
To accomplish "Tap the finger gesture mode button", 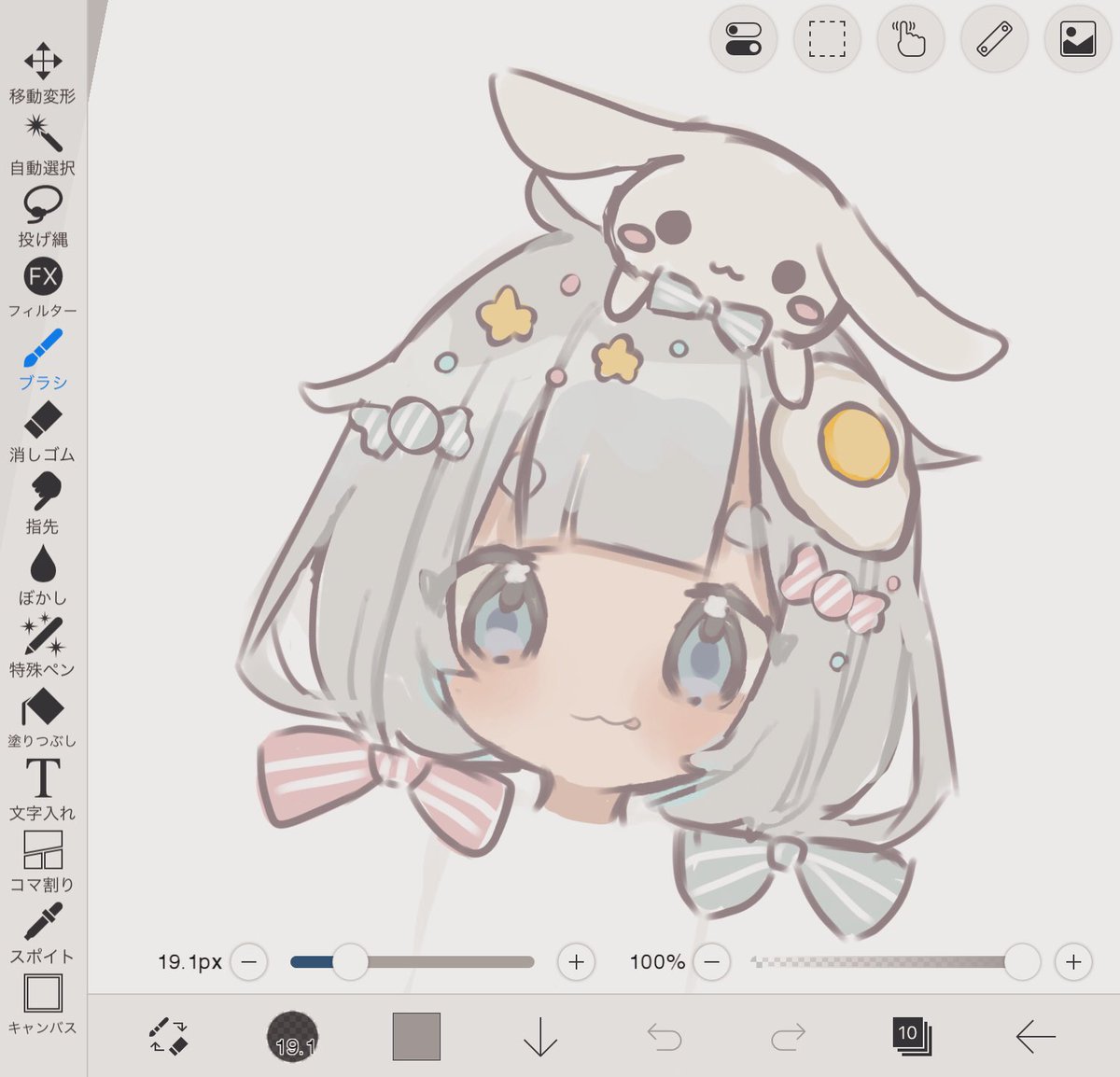I will point(911,39).
